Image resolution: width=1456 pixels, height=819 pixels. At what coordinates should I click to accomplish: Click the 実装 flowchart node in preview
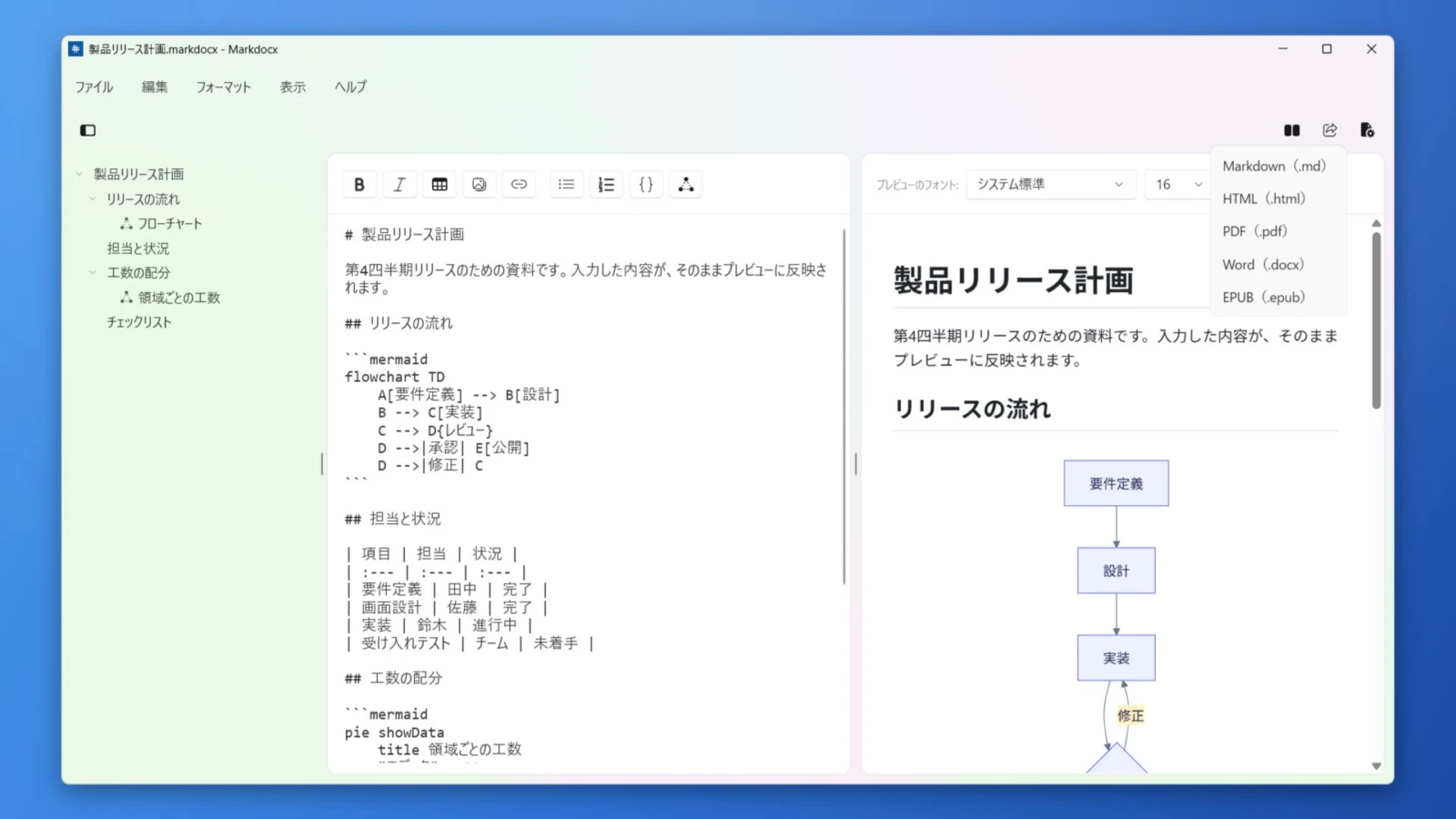click(x=1117, y=658)
